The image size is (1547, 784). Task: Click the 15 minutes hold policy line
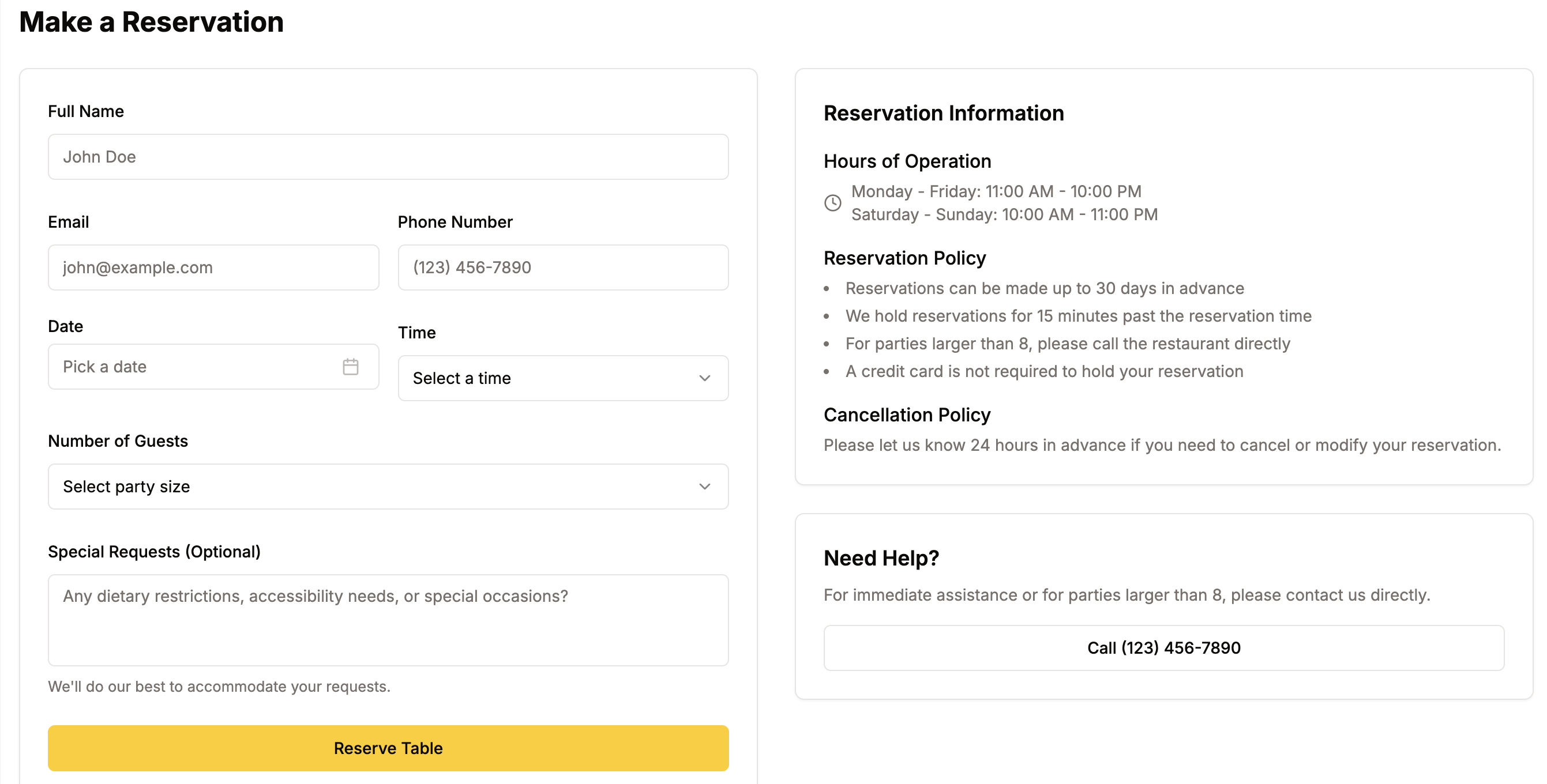point(1078,316)
